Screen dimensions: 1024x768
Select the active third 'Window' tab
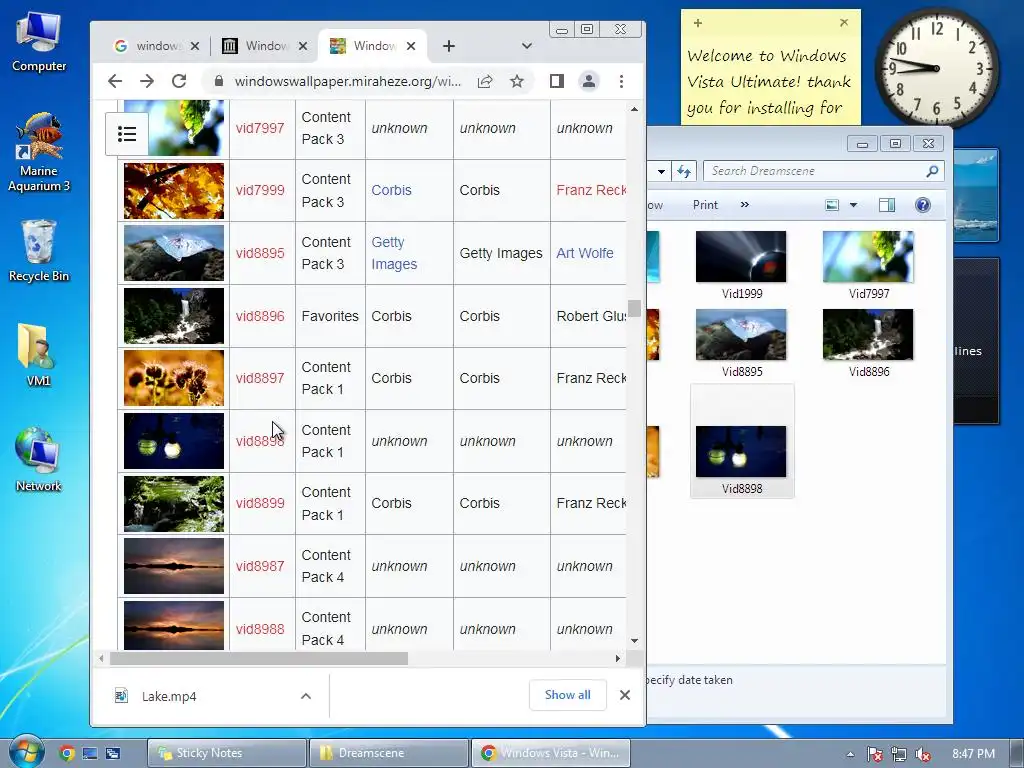tap(372, 46)
